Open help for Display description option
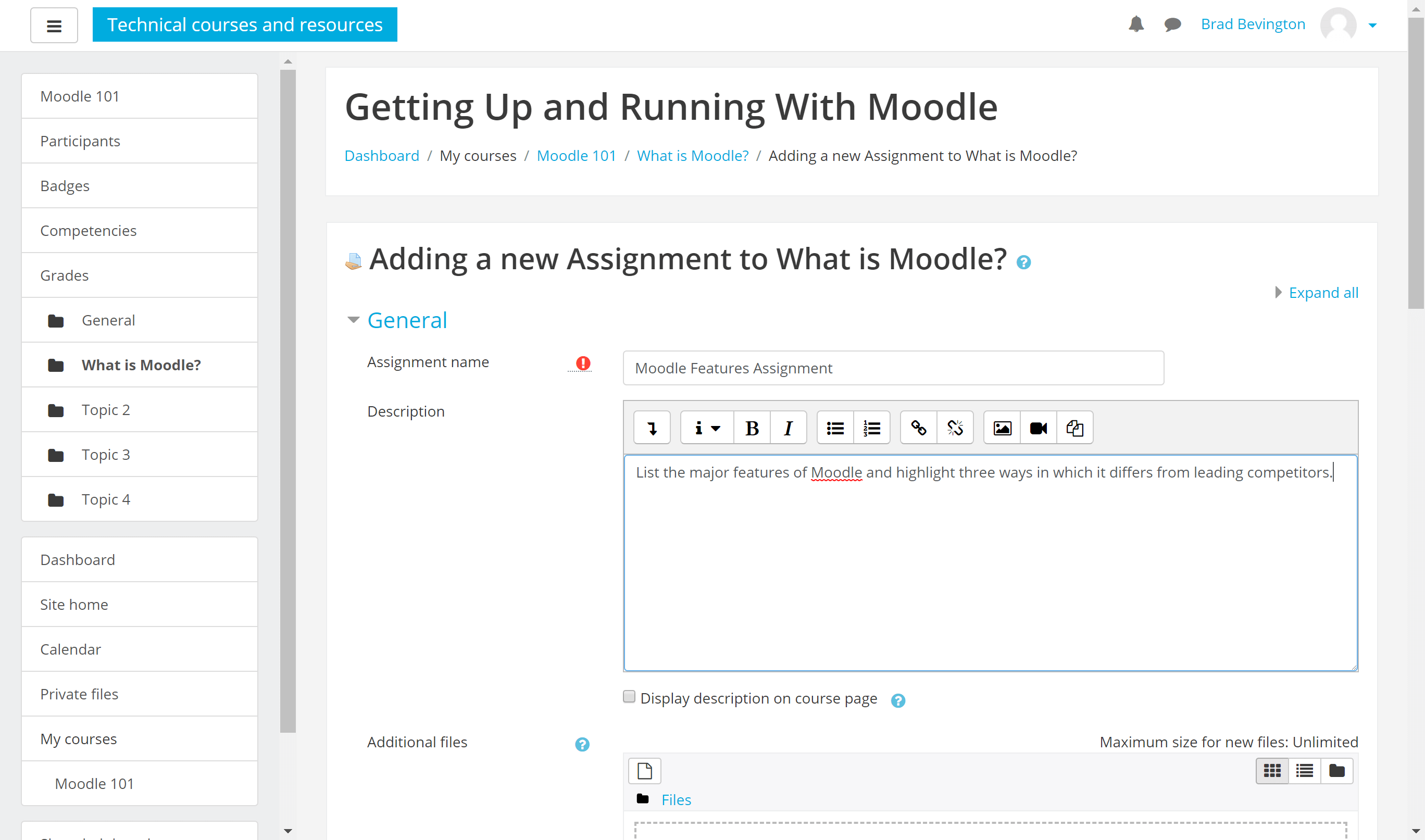1425x840 pixels. (x=897, y=700)
